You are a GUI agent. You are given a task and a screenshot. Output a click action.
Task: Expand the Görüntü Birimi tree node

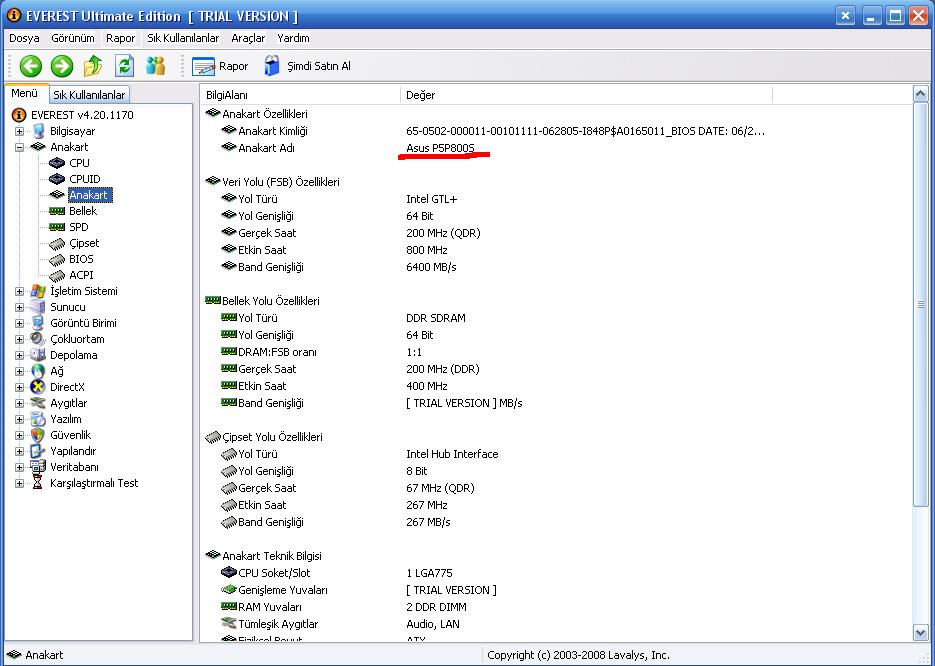(20, 323)
